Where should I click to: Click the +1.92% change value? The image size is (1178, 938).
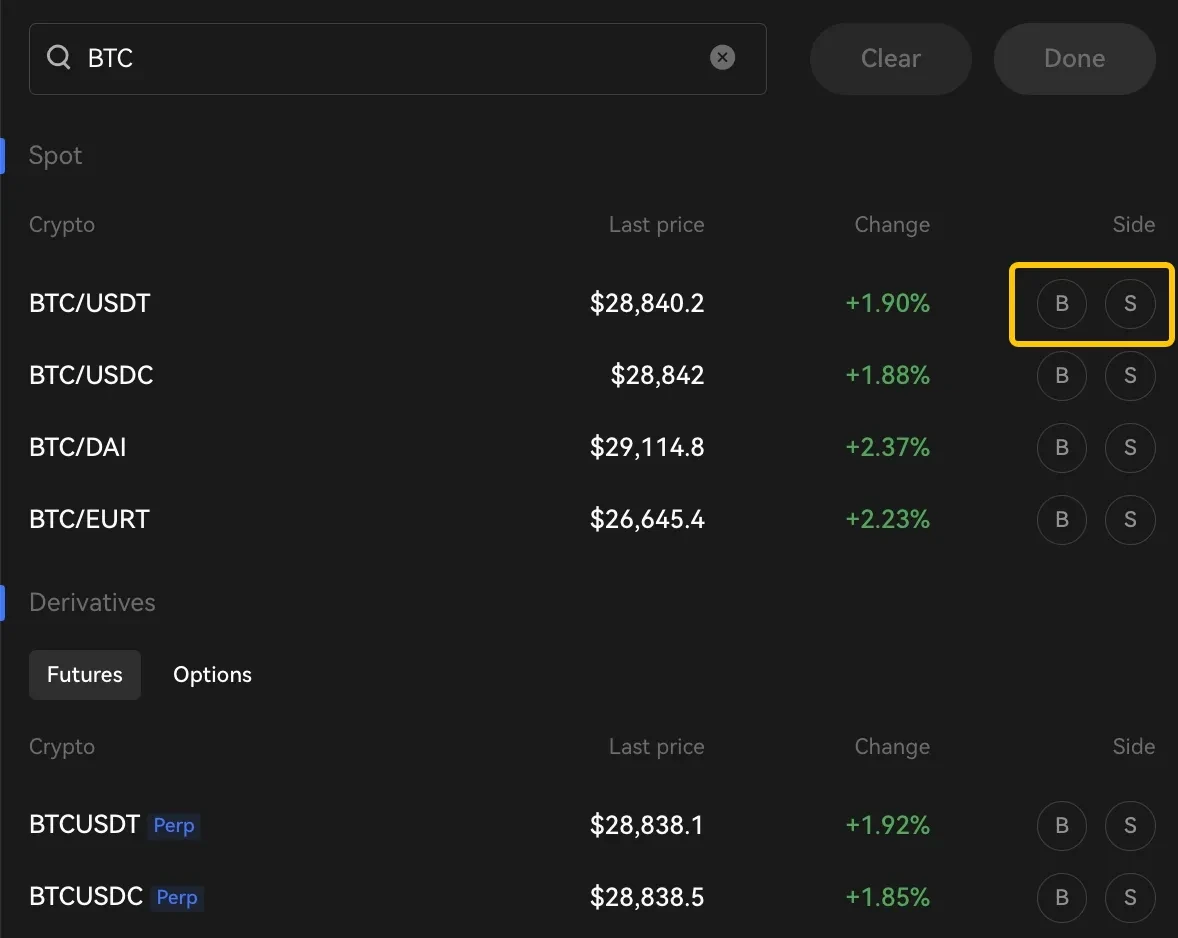887,825
